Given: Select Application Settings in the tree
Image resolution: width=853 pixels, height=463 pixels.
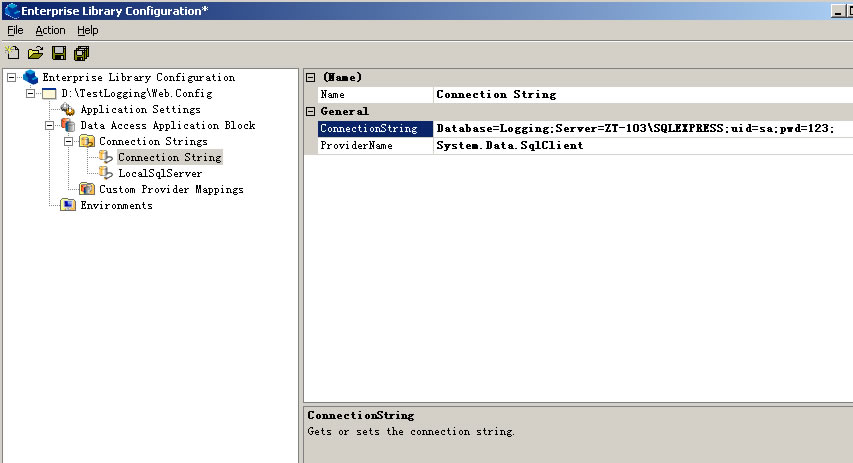Looking at the screenshot, I should click(140, 109).
